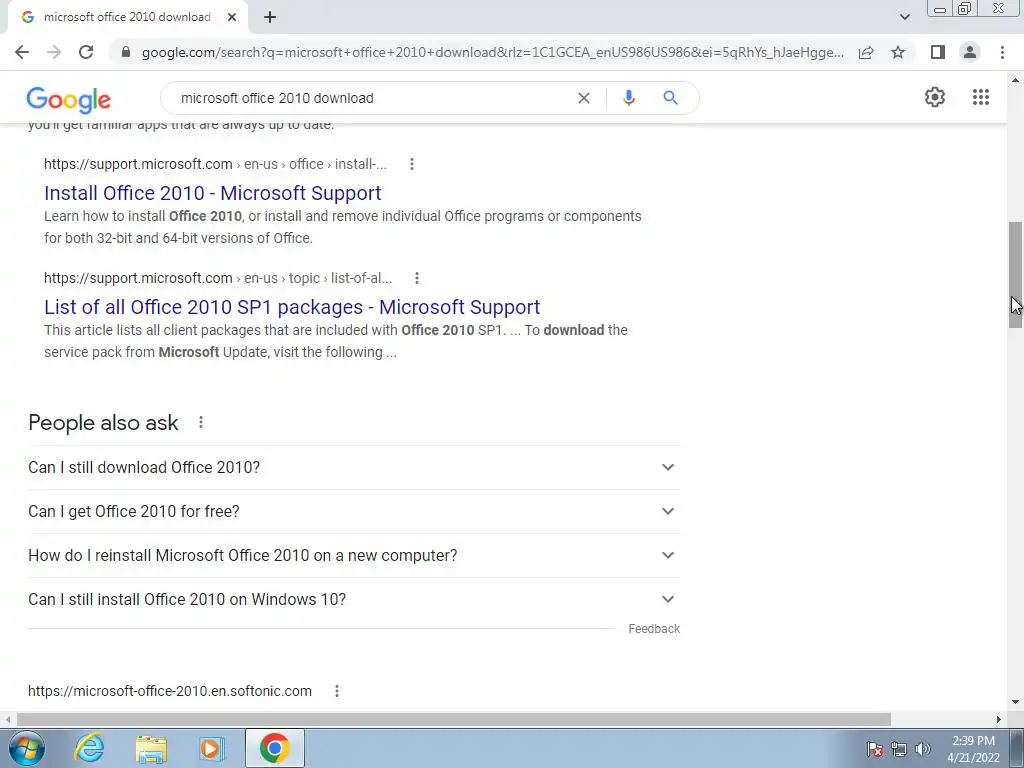1024x768 pixels.
Task: Expand "Can I get Office 2010 for free?"
Action: (x=354, y=511)
